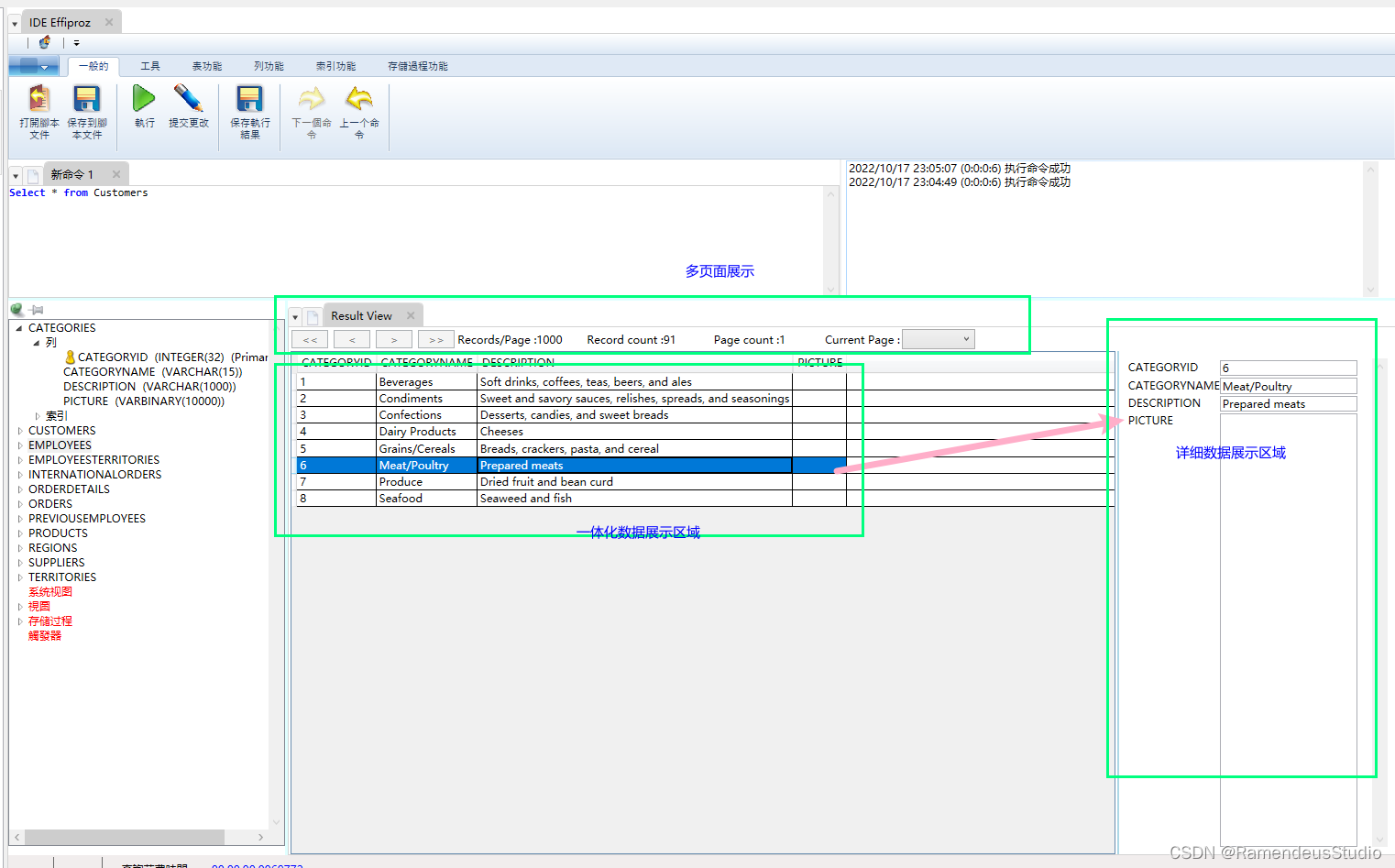Expand the CUSTOMERS table node

20,431
